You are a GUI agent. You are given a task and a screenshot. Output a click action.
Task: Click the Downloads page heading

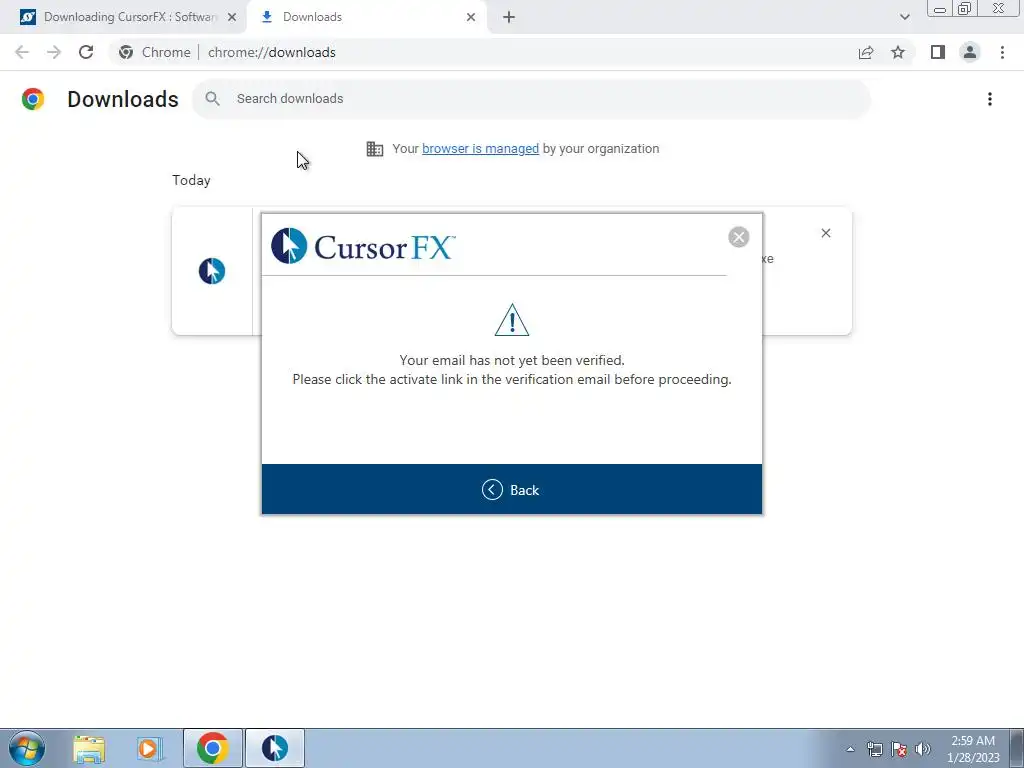[x=123, y=99]
